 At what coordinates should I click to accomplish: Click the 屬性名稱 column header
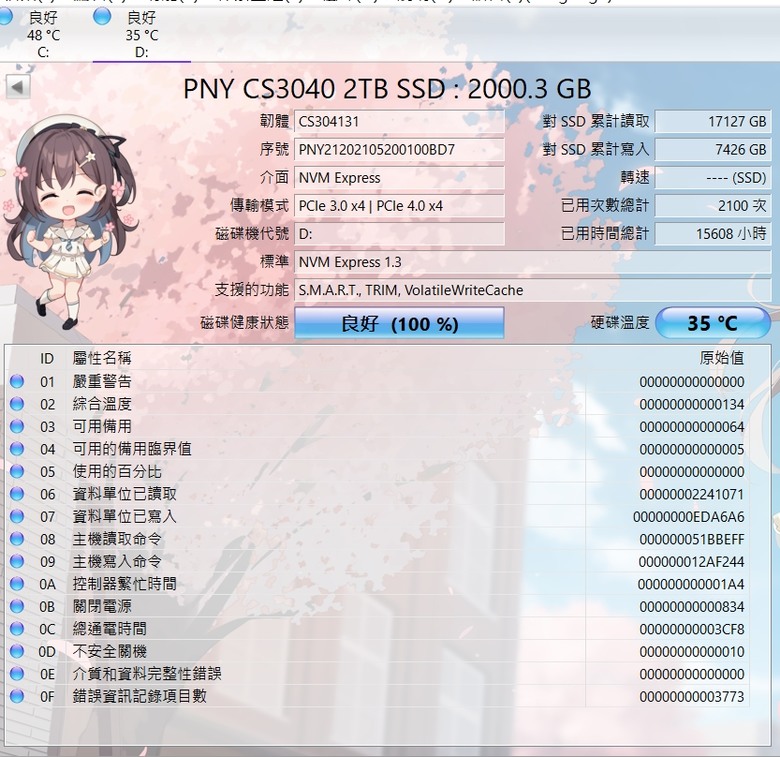click(x=102, y=358)
